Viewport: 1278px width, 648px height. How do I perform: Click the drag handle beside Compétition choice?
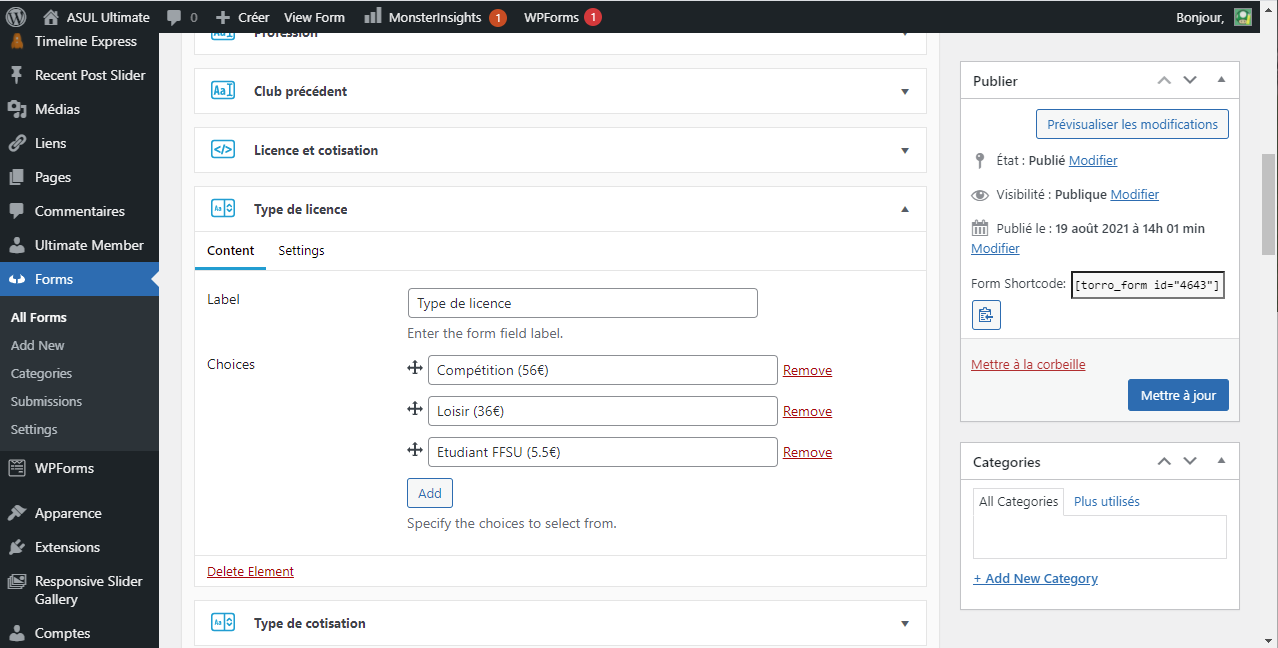[x=415, y=369]
